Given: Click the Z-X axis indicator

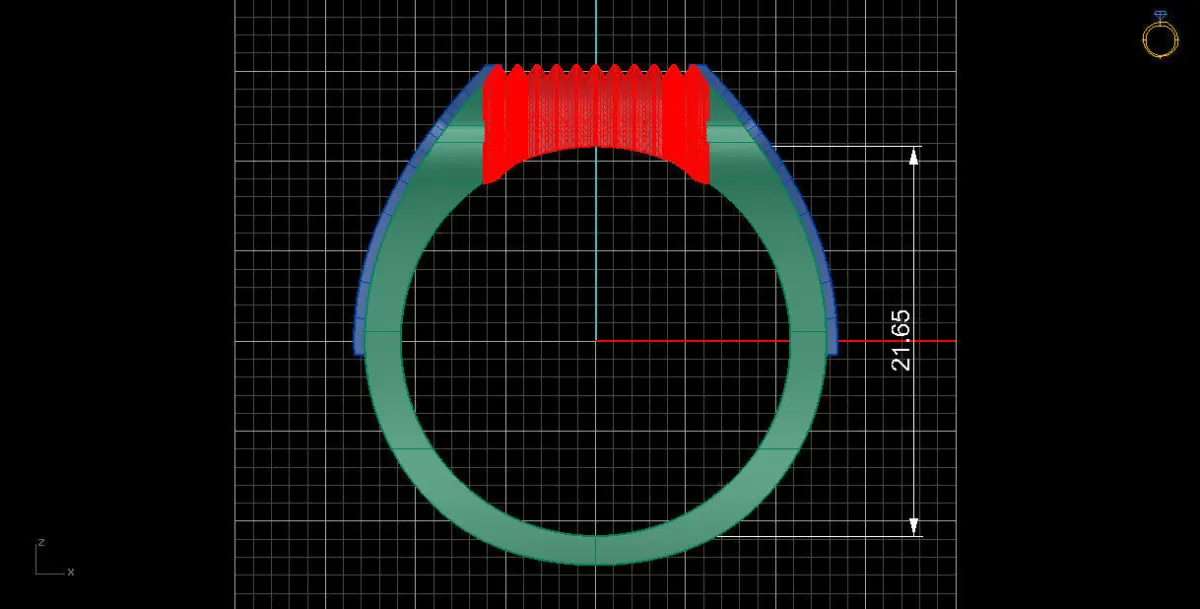Looking at the screenshot, I should tap(53, 557).
